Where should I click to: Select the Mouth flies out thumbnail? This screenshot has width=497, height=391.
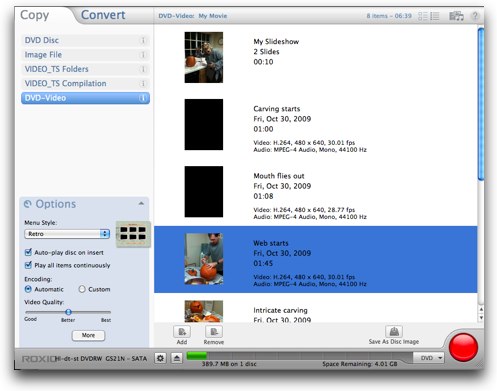(204, 192)
